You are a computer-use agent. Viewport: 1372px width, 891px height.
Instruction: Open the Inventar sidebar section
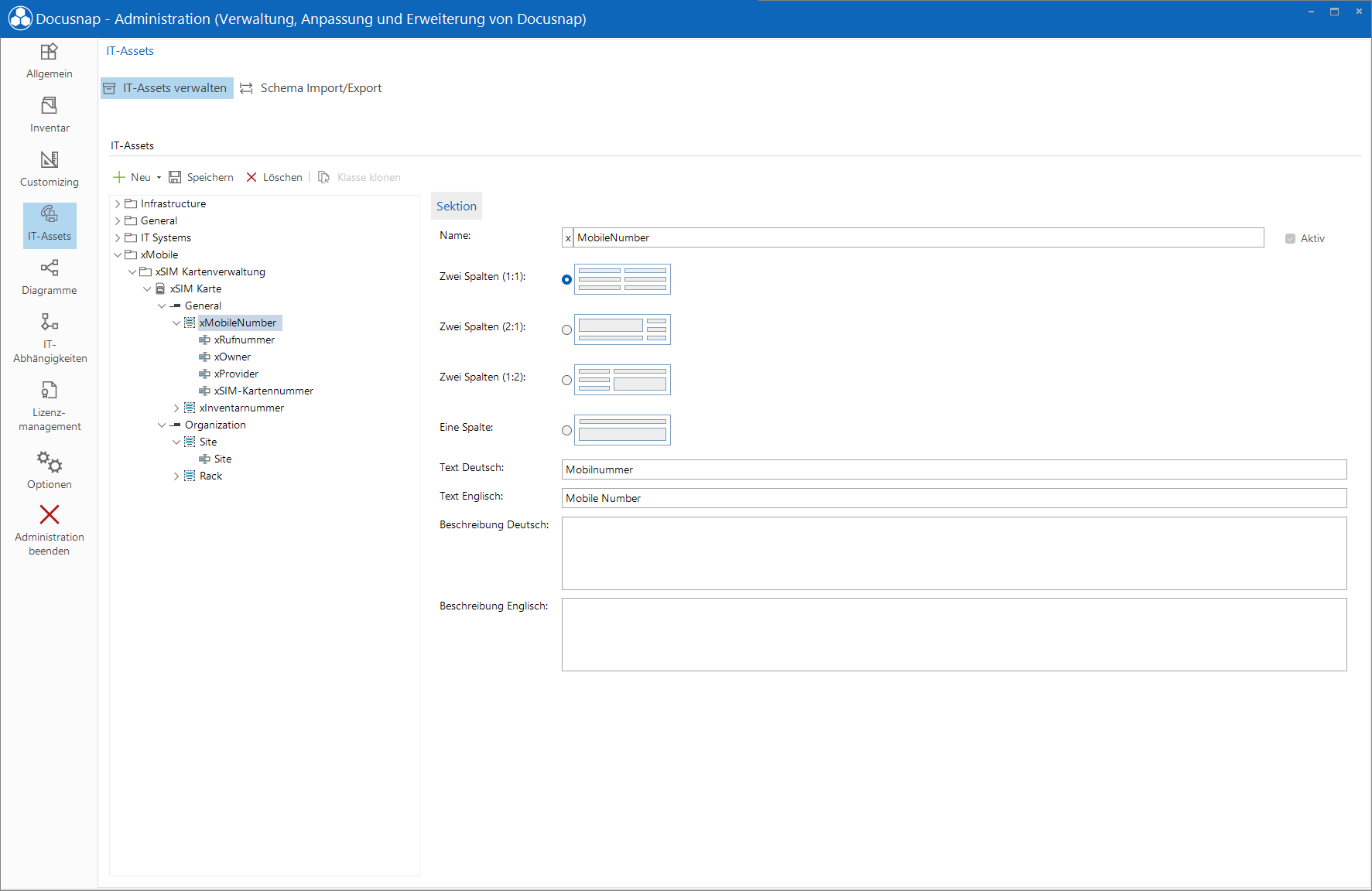click(x=50, y=115)
